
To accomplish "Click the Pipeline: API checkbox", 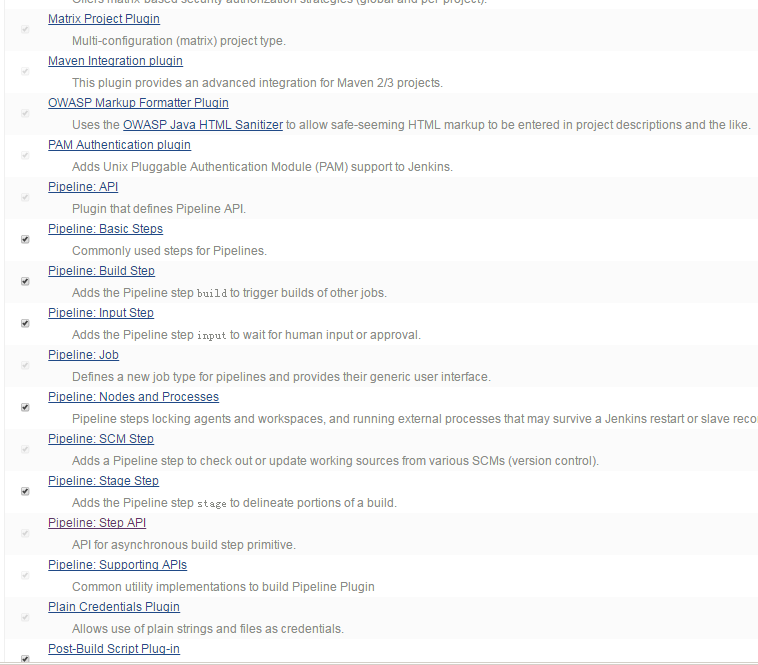I will pyautogui.click(x=25, y=198).
